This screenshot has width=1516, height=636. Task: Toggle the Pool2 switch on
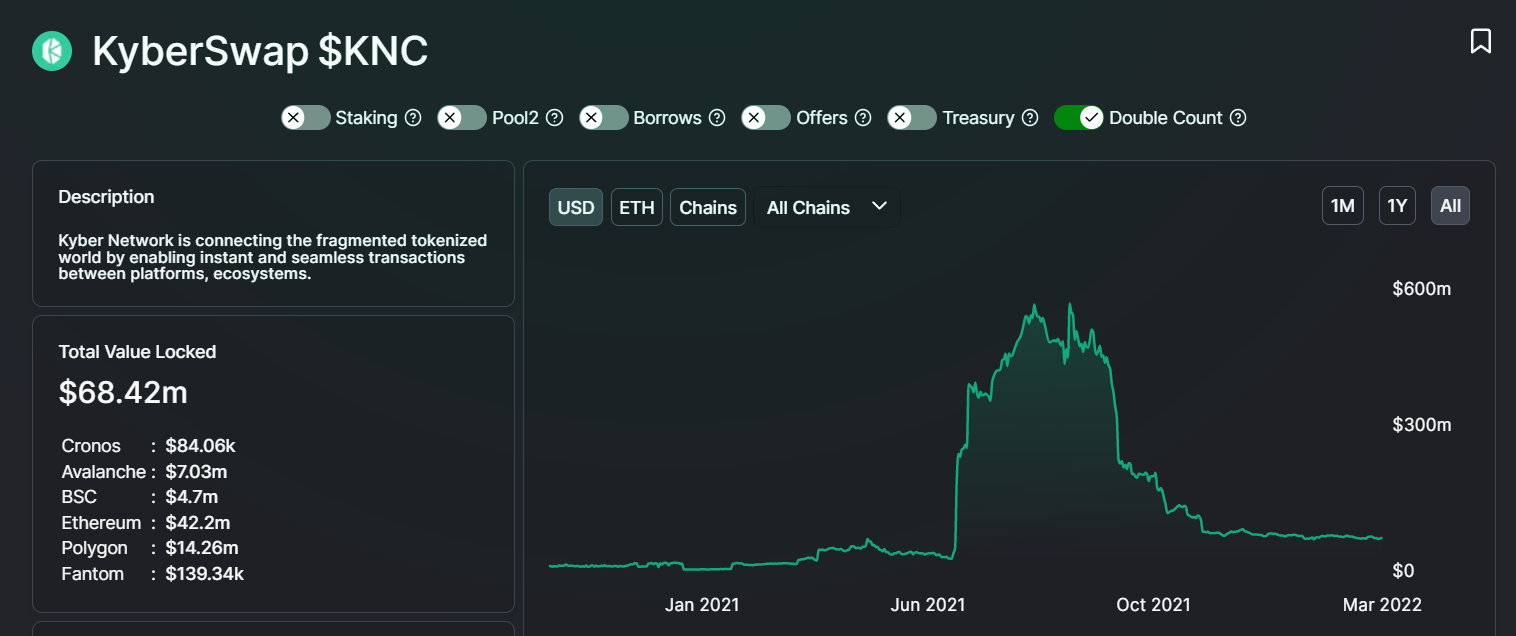click(462, 118)
